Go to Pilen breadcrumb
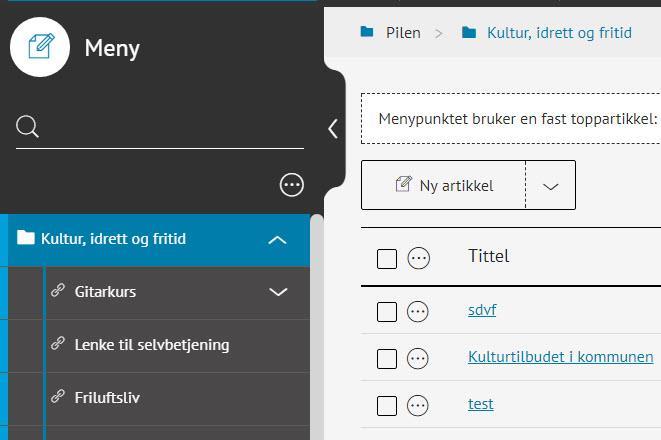The image size is (661, 440). 402,33
